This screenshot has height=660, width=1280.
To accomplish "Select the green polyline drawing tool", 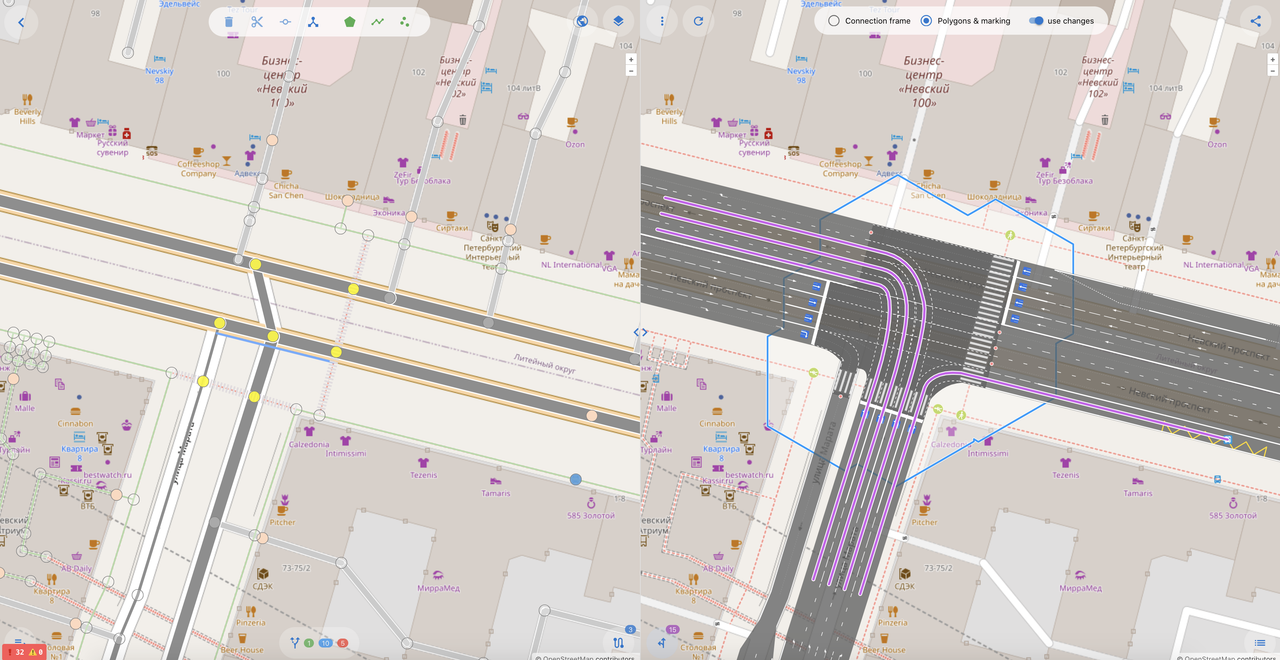I will pyautogui.click(x=377, y=21).
